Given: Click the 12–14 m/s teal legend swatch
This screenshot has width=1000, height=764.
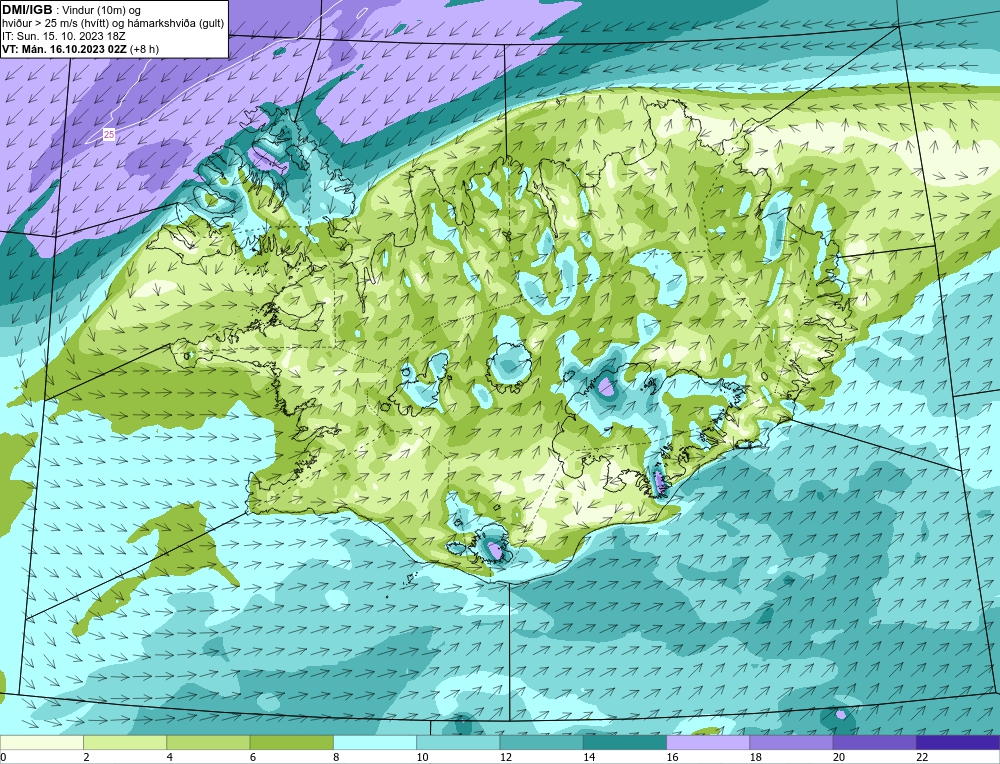Looking at the screenshot, I should click(x=541, y=742).
